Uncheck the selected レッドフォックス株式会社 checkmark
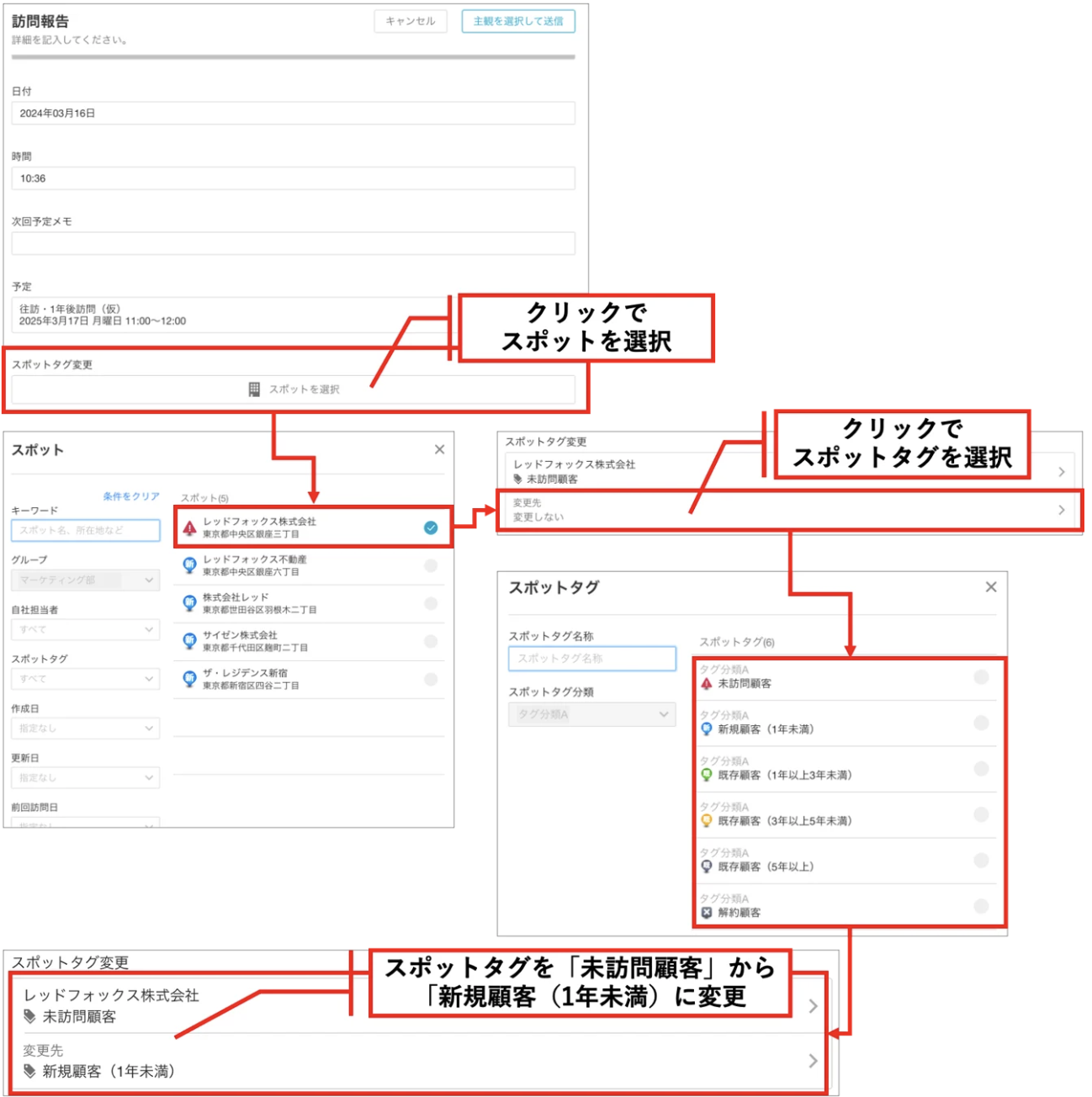Image resolution: width=1092 pixels, height=1097 pixels. click(431, 527)
